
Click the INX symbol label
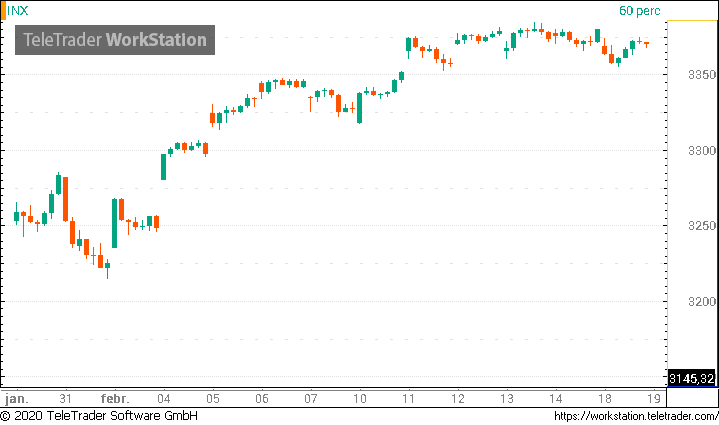[x=17, y=11]
